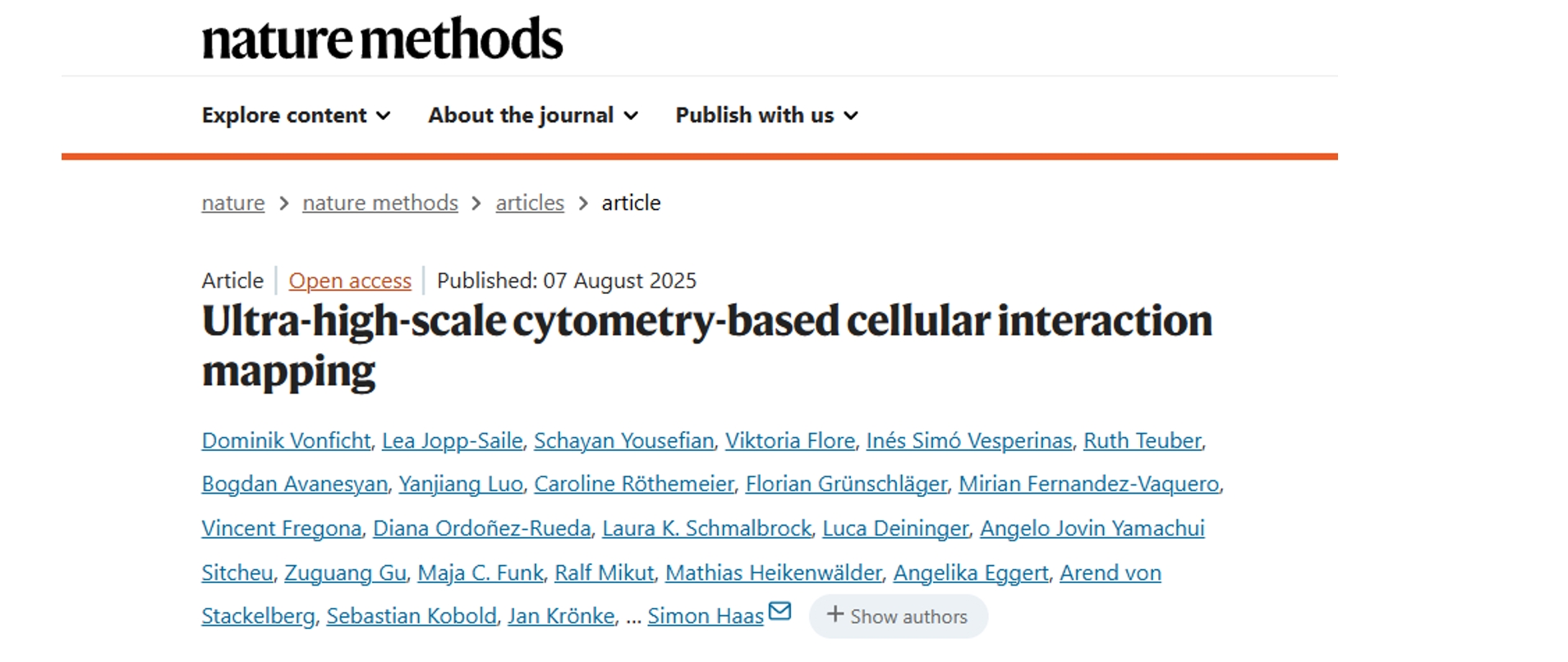Open author Dominik Vonficht's link
Image resolution: width=1568 pixels, height=662 pixels.
(x=286, y=441)
